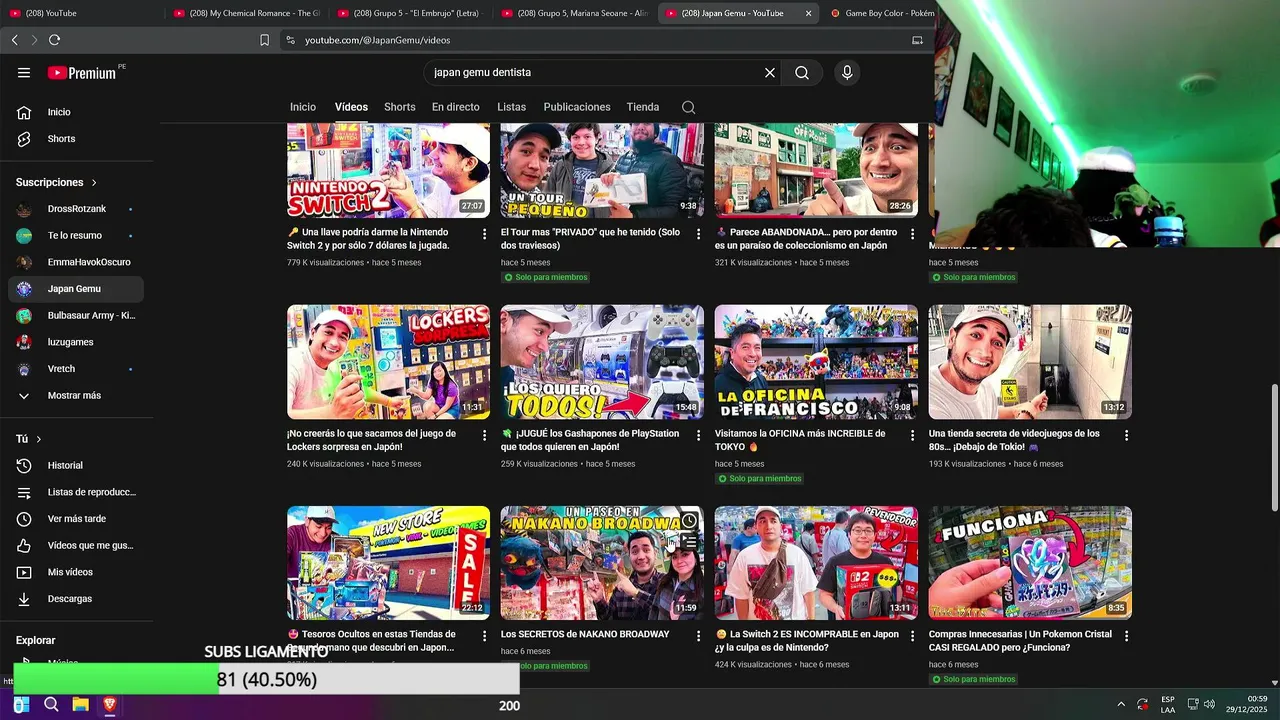
Task: Clear the search box with X icon
Action: [770, 73]
